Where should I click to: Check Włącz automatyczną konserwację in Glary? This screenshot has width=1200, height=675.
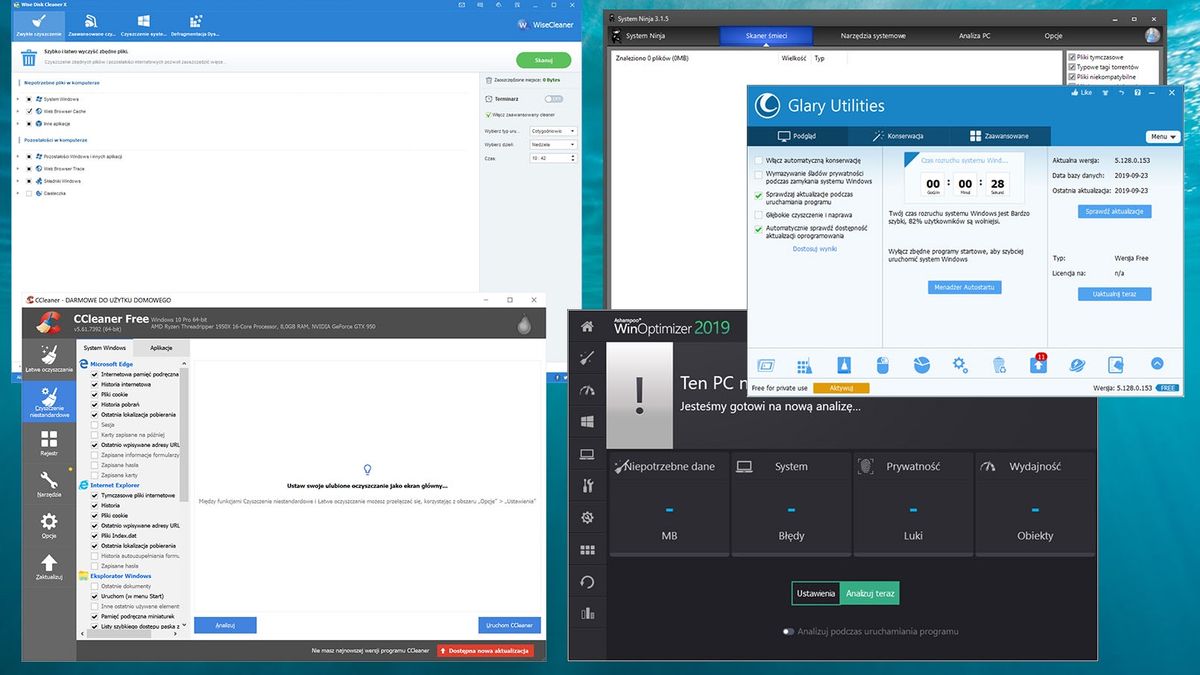click(x=759, y=160)
